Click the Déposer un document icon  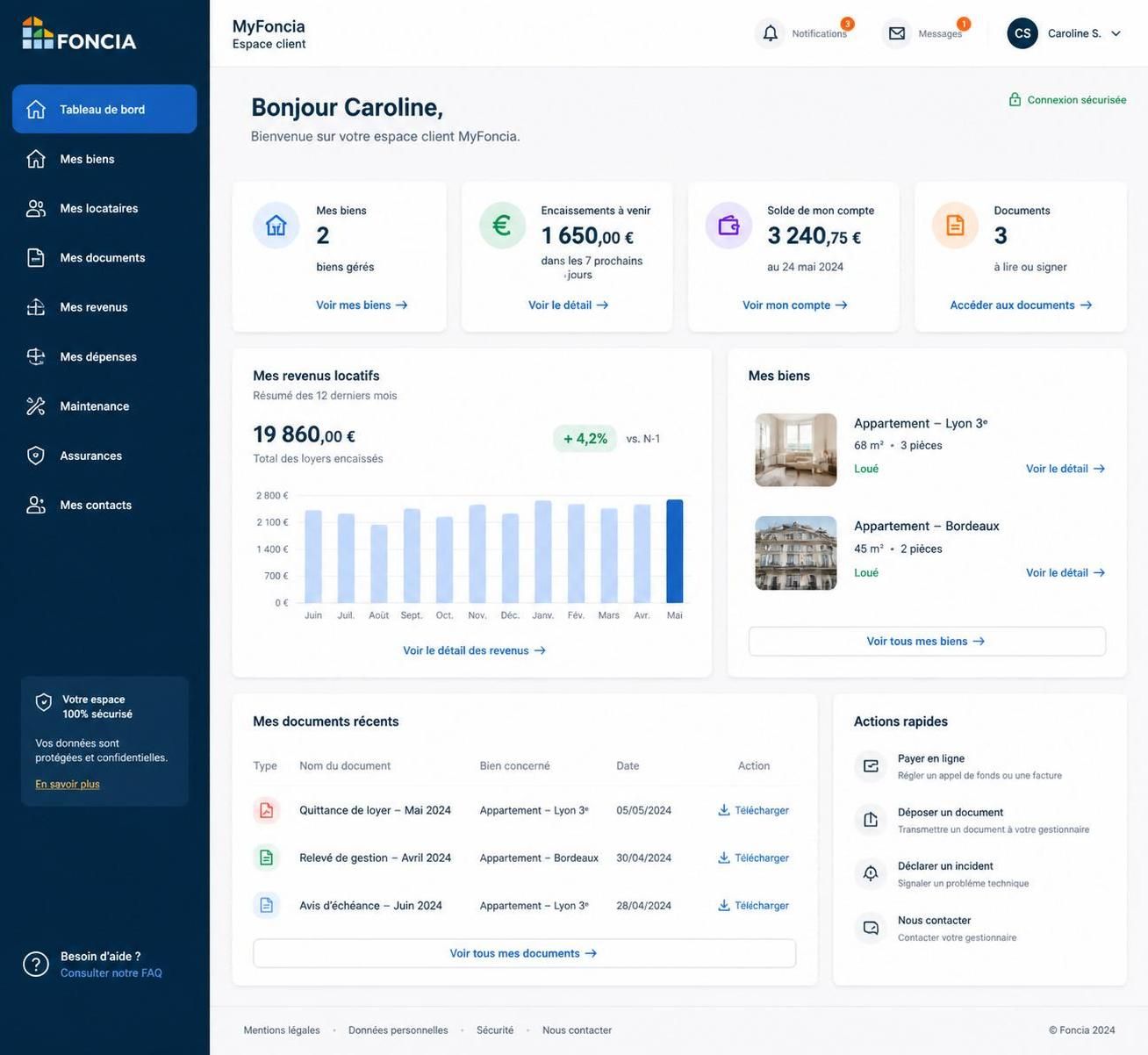coord(871,820)
